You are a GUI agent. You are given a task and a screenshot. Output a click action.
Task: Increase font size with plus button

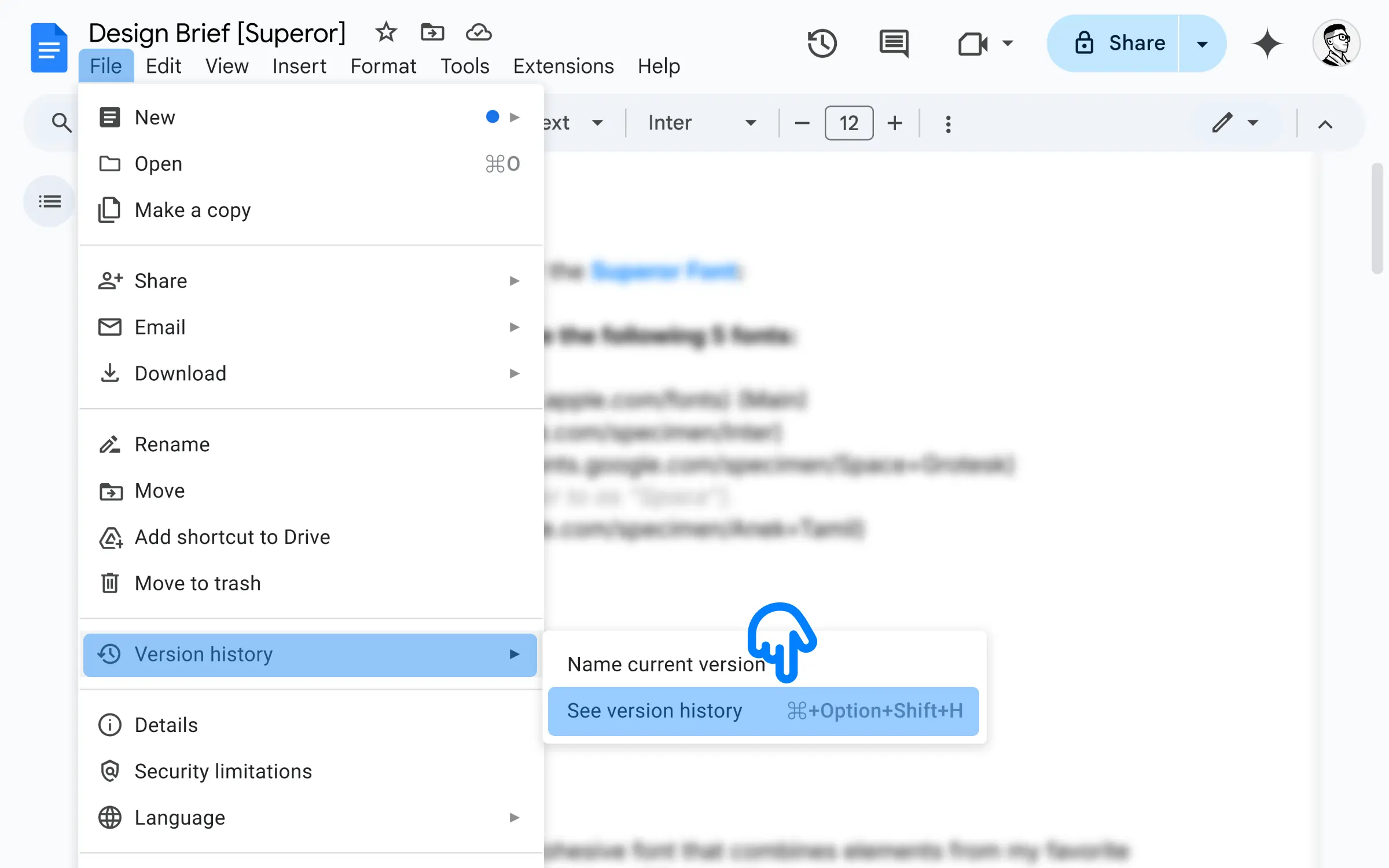(895, 123)
